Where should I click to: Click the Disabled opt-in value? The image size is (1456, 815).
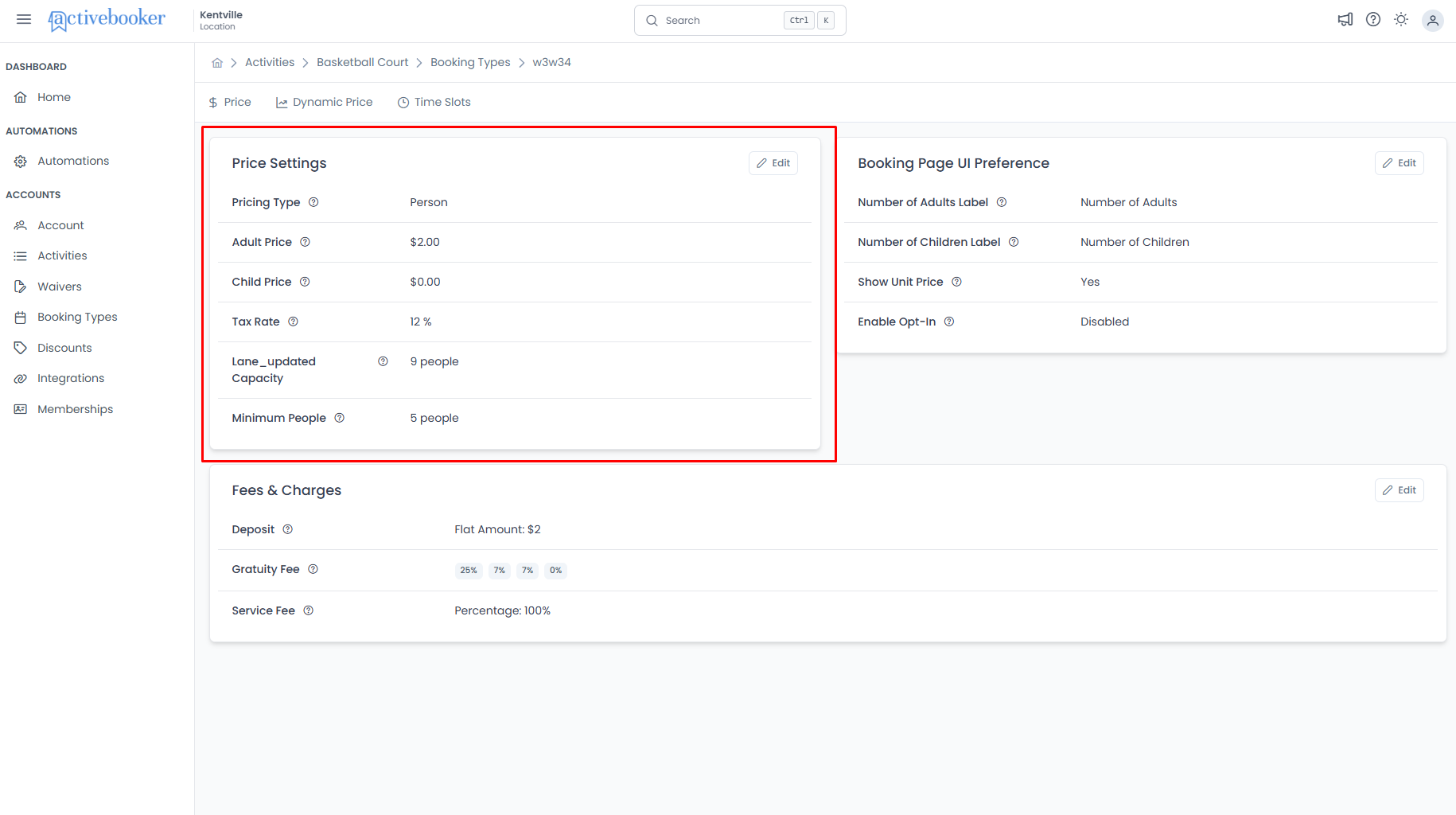1104,322
